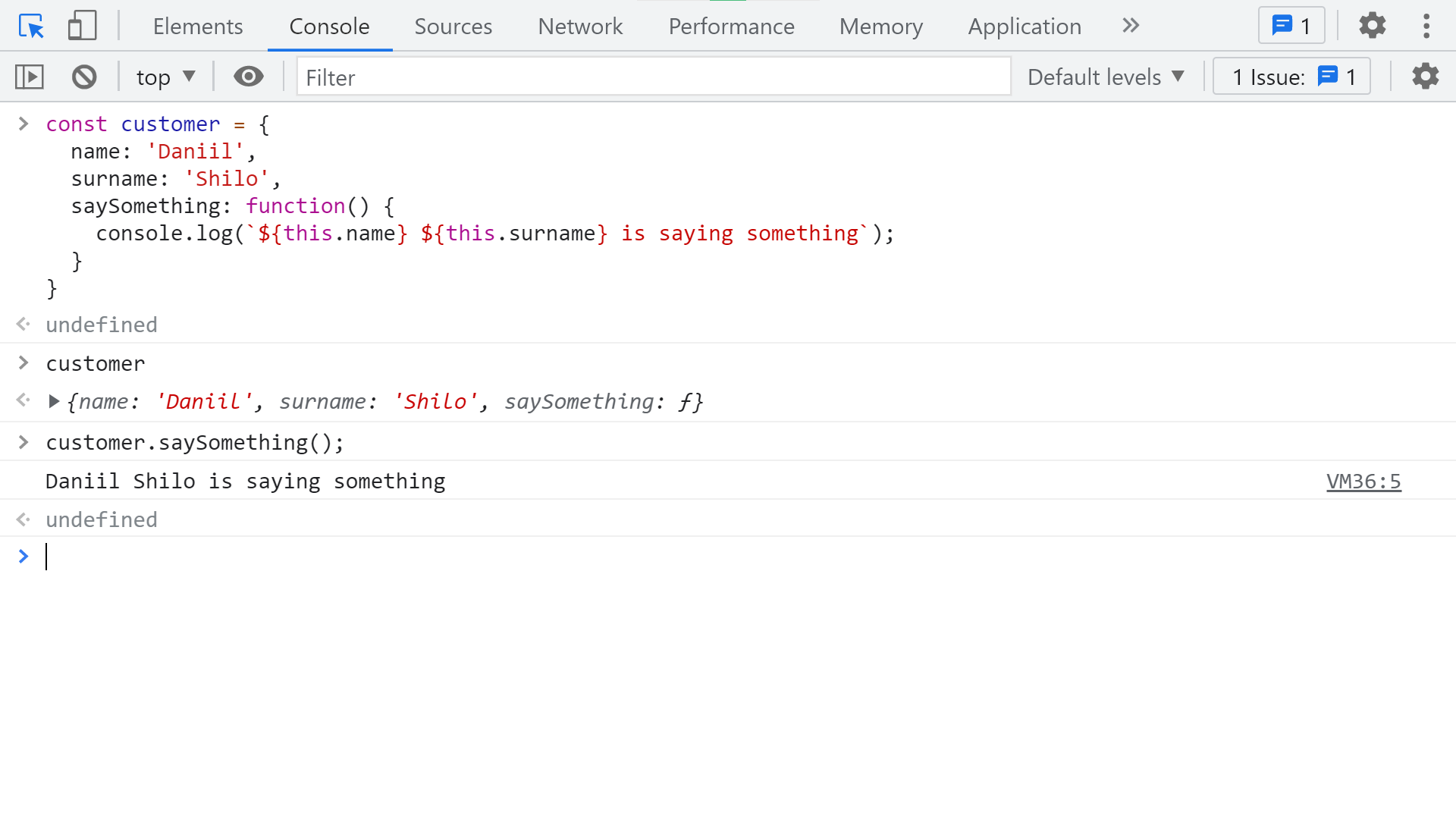Expand the logged customer object triangle
The height and width of the screenshot is (819, 1456).
click(54, 401)
